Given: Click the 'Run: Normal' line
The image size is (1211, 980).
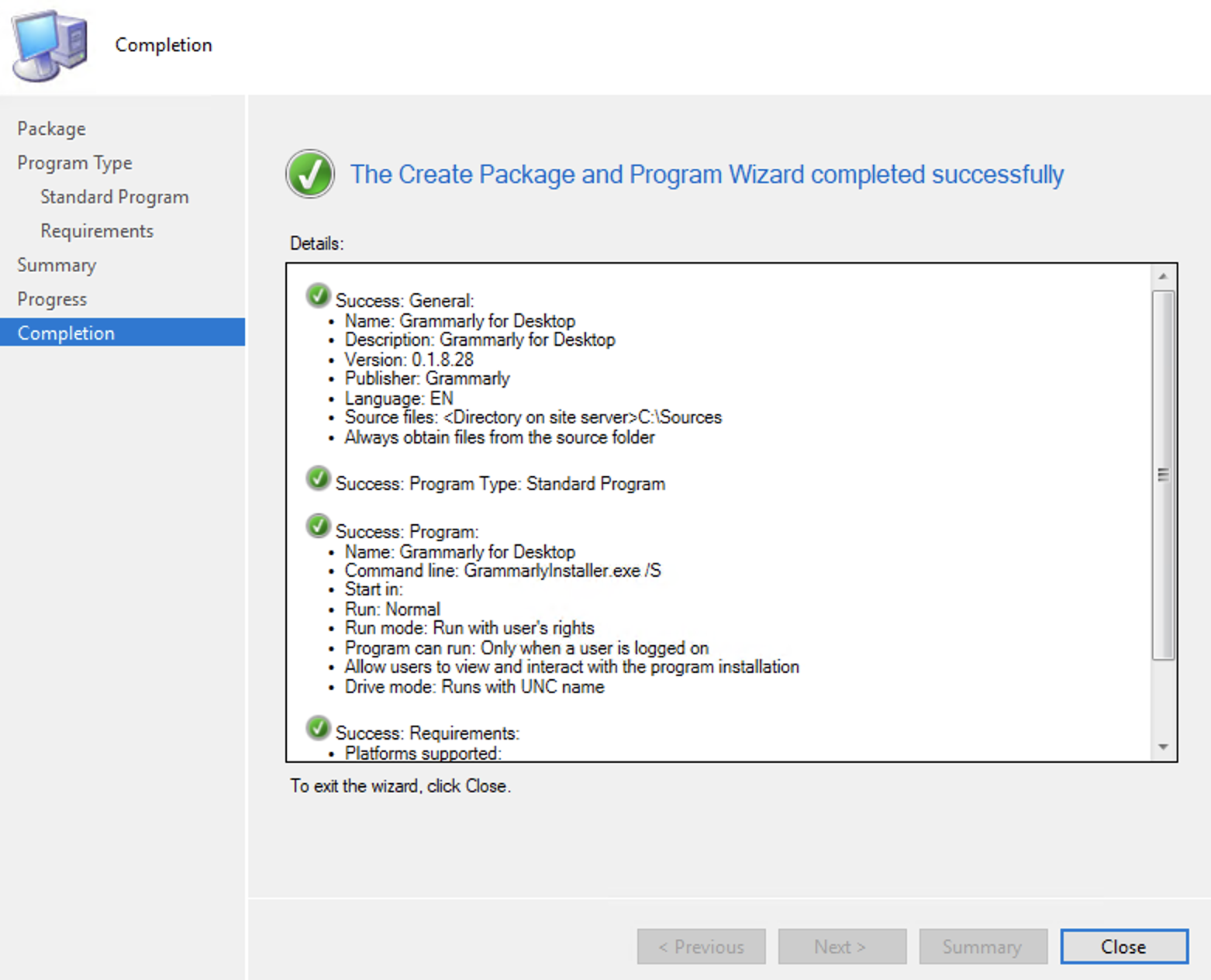Looking at the screenshot, I should (392, 609).
